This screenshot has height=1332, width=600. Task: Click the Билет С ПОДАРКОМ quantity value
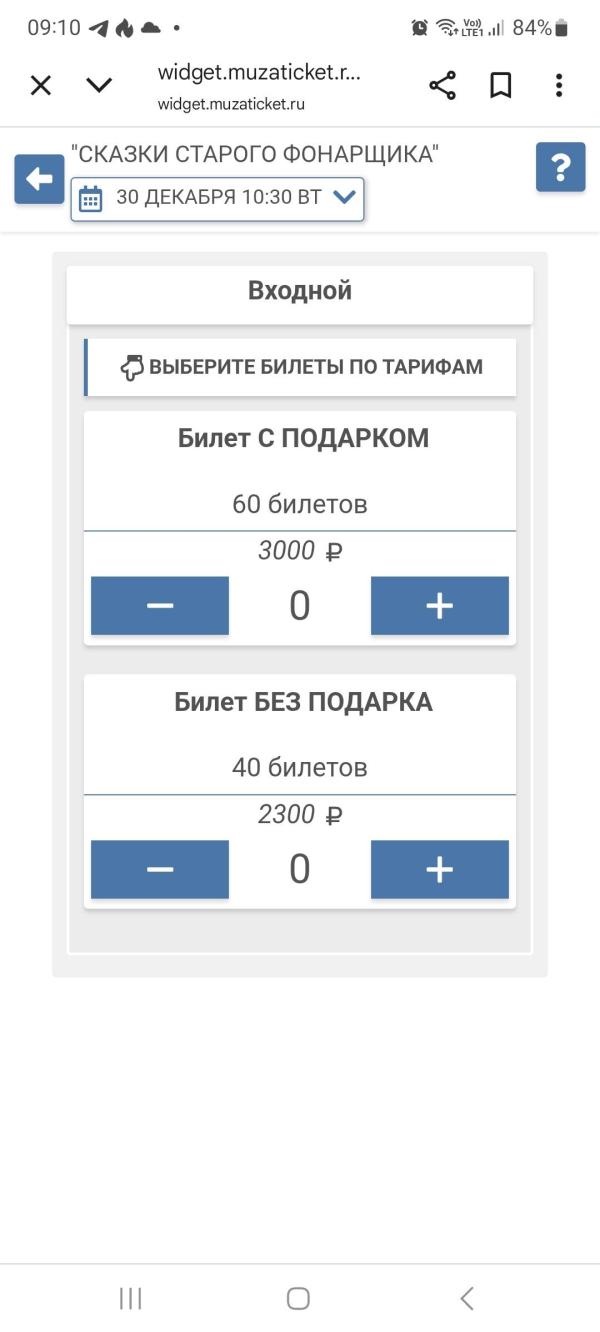(x=300, y=607)
